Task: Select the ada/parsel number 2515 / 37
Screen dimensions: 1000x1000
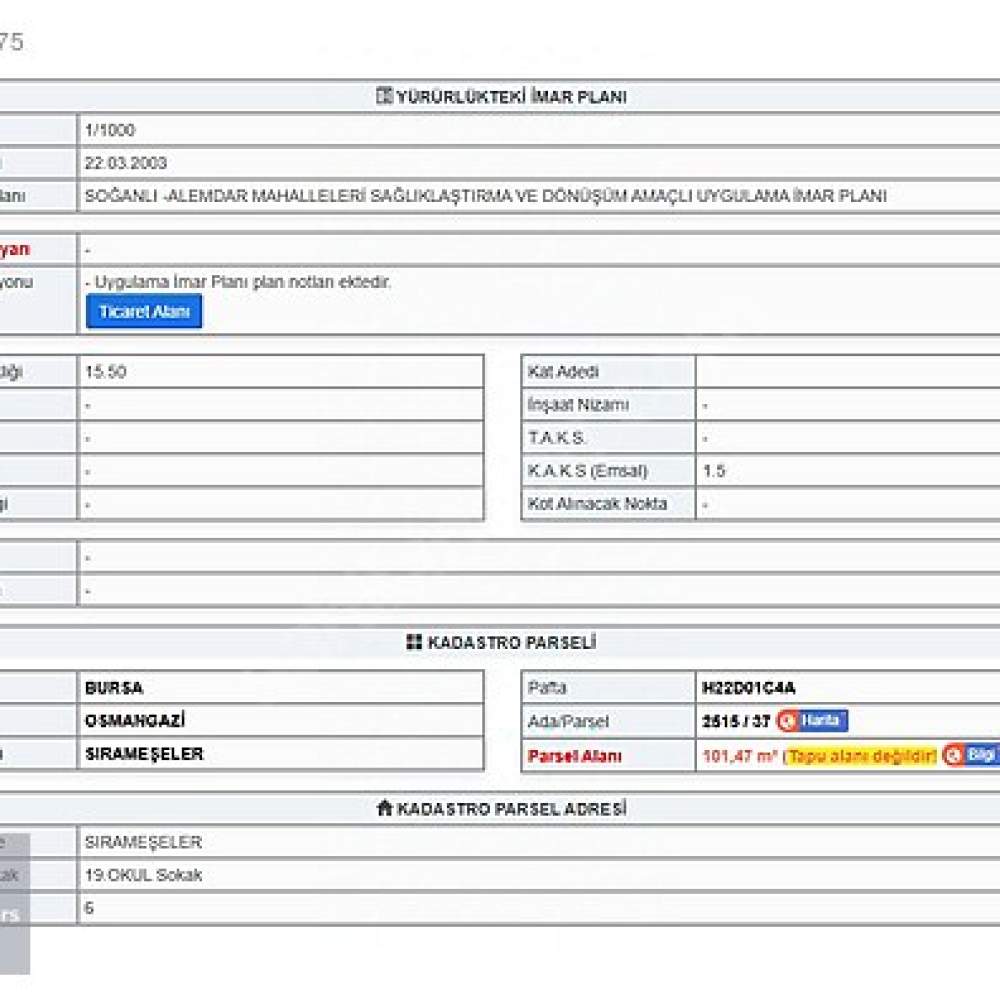Action: coord(736,721)
